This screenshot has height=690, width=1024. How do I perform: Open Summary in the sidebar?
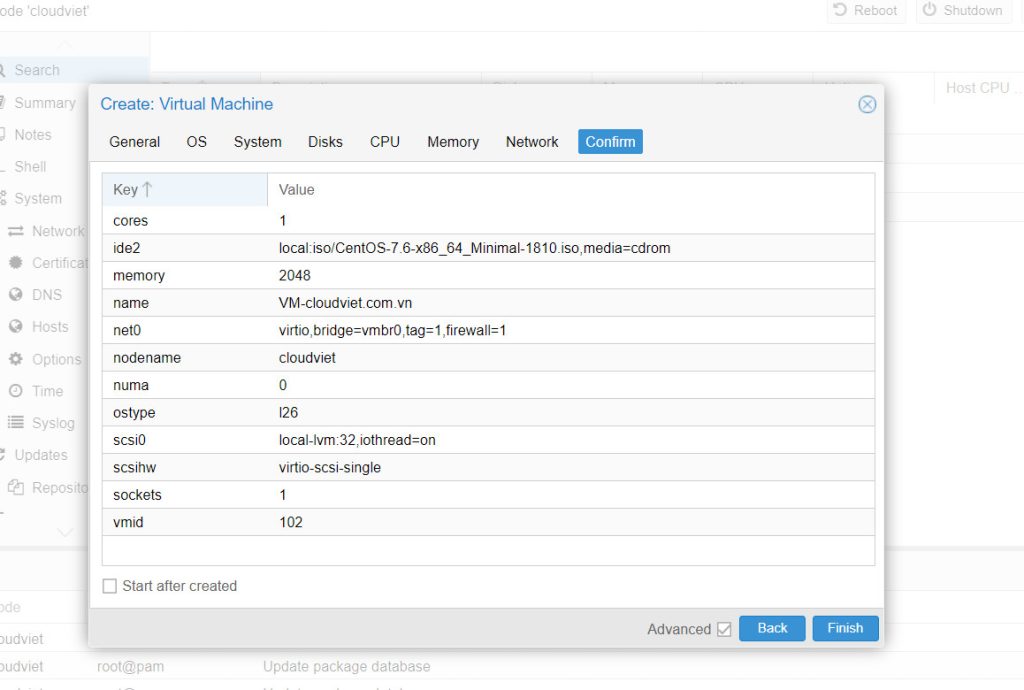click(x=44, y=102)
